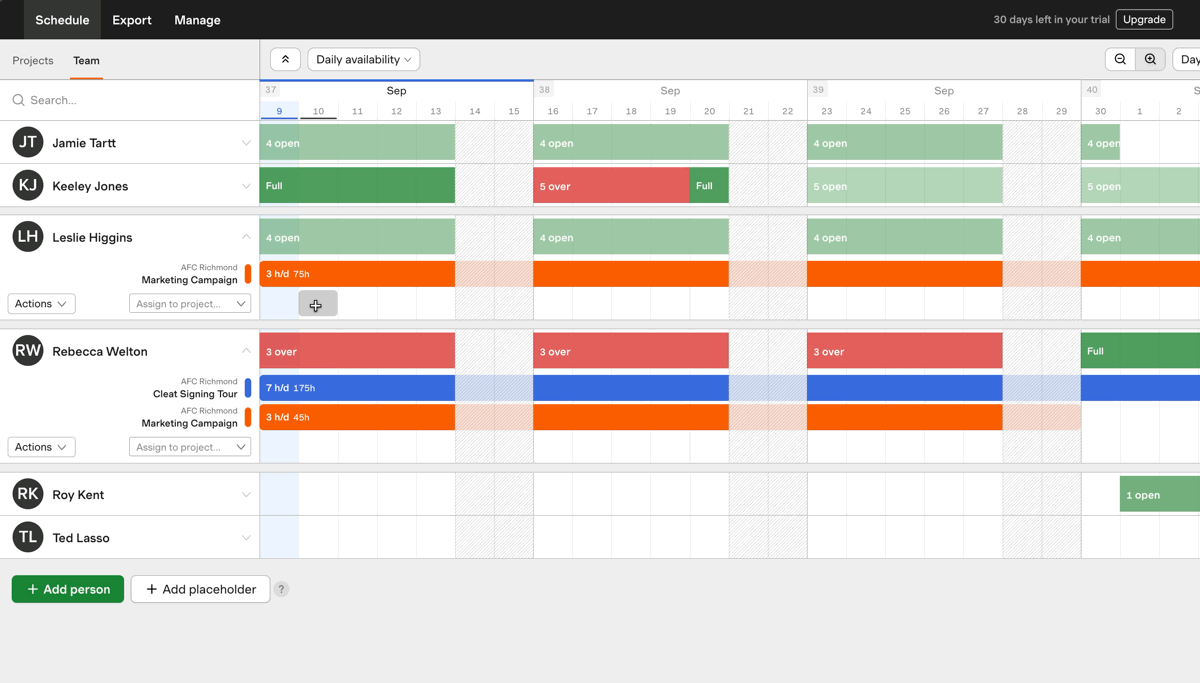Viewport: 1200px width, 683px height.
Task: Click Keeley Jones's 'Full' block in week 37
Action: pyautogui.click(x=357, y=186)
